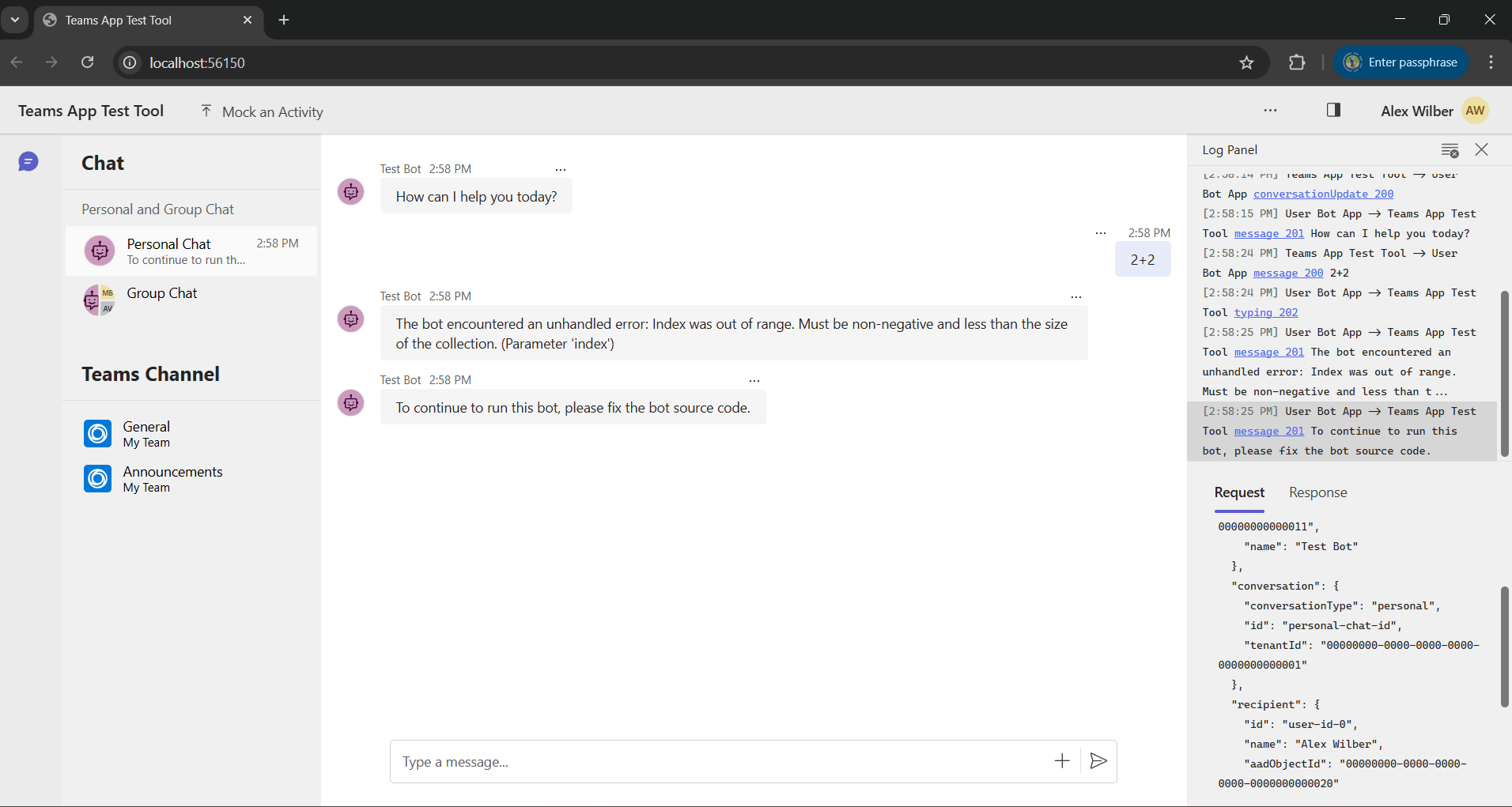Viewport: 1512px width, 807px height.
Task: Send the message with the arrow icon
Action: tap(1098, 761)
